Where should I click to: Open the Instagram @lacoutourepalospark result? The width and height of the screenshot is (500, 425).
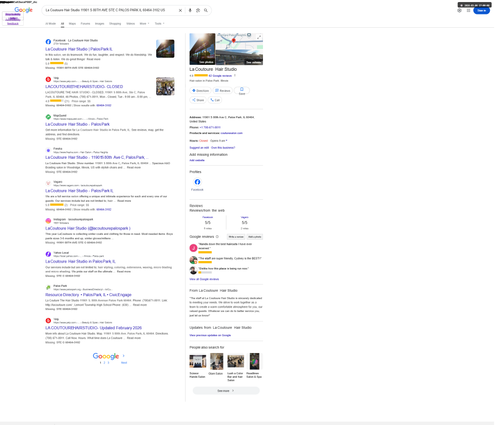[88, 228]
